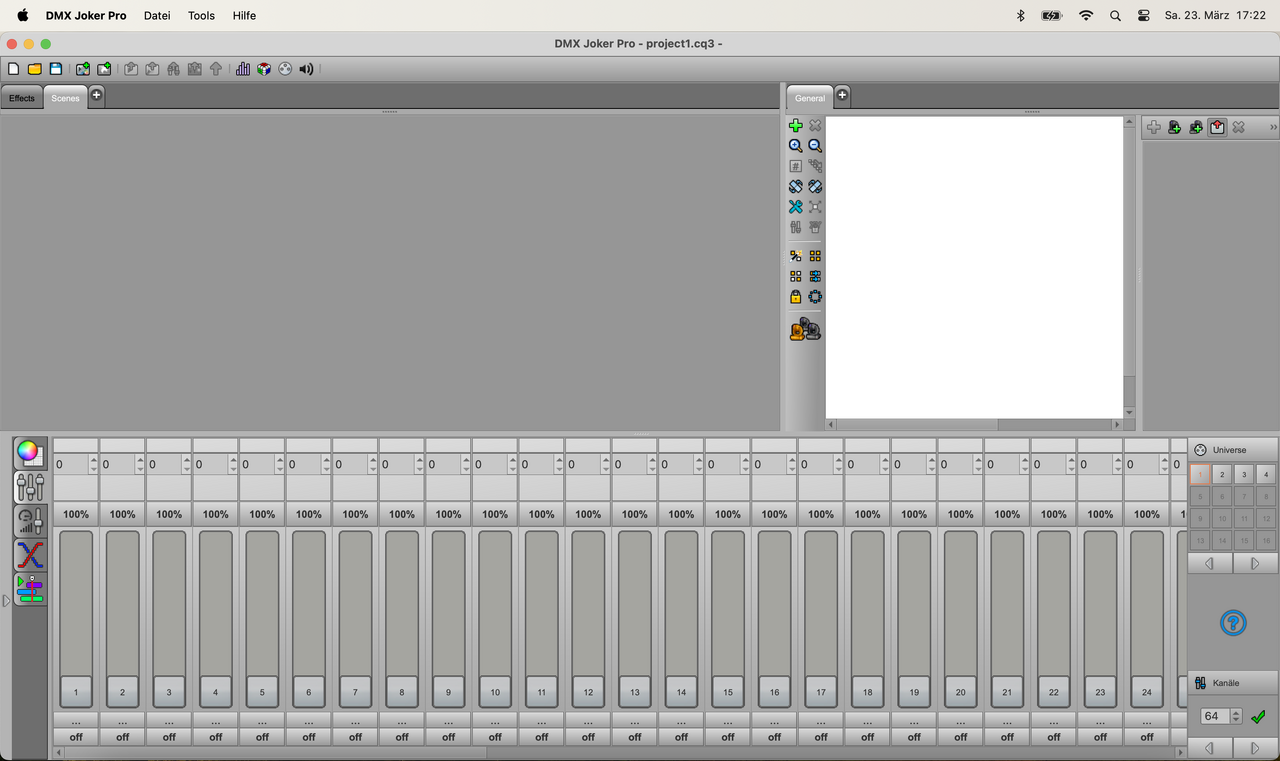Click the moving head fixtures icon
Screen dimensions: 1280x761
[805, 329]
